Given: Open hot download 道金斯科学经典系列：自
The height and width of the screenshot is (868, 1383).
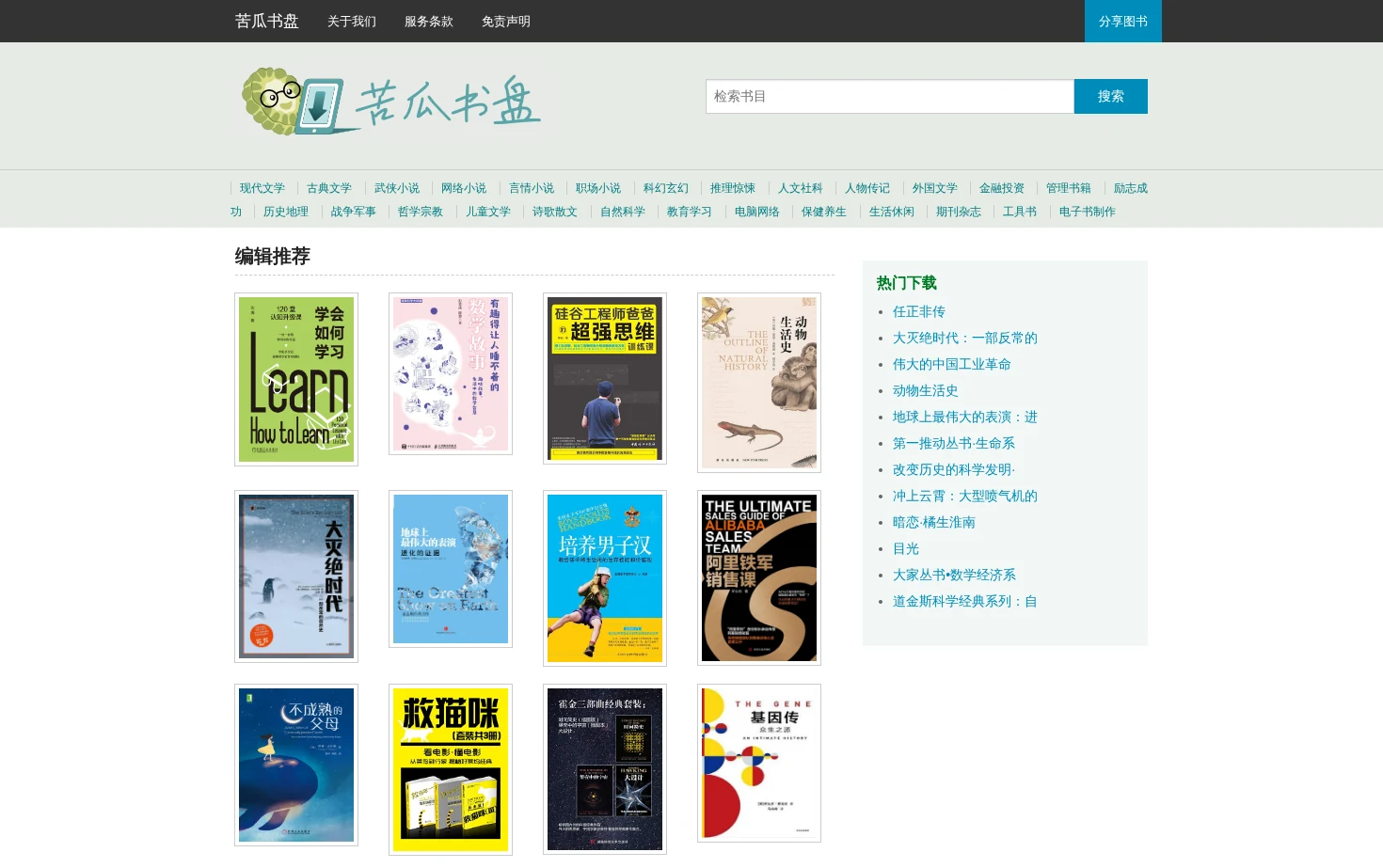Looking at the screenshot, I should pos(965,601).
